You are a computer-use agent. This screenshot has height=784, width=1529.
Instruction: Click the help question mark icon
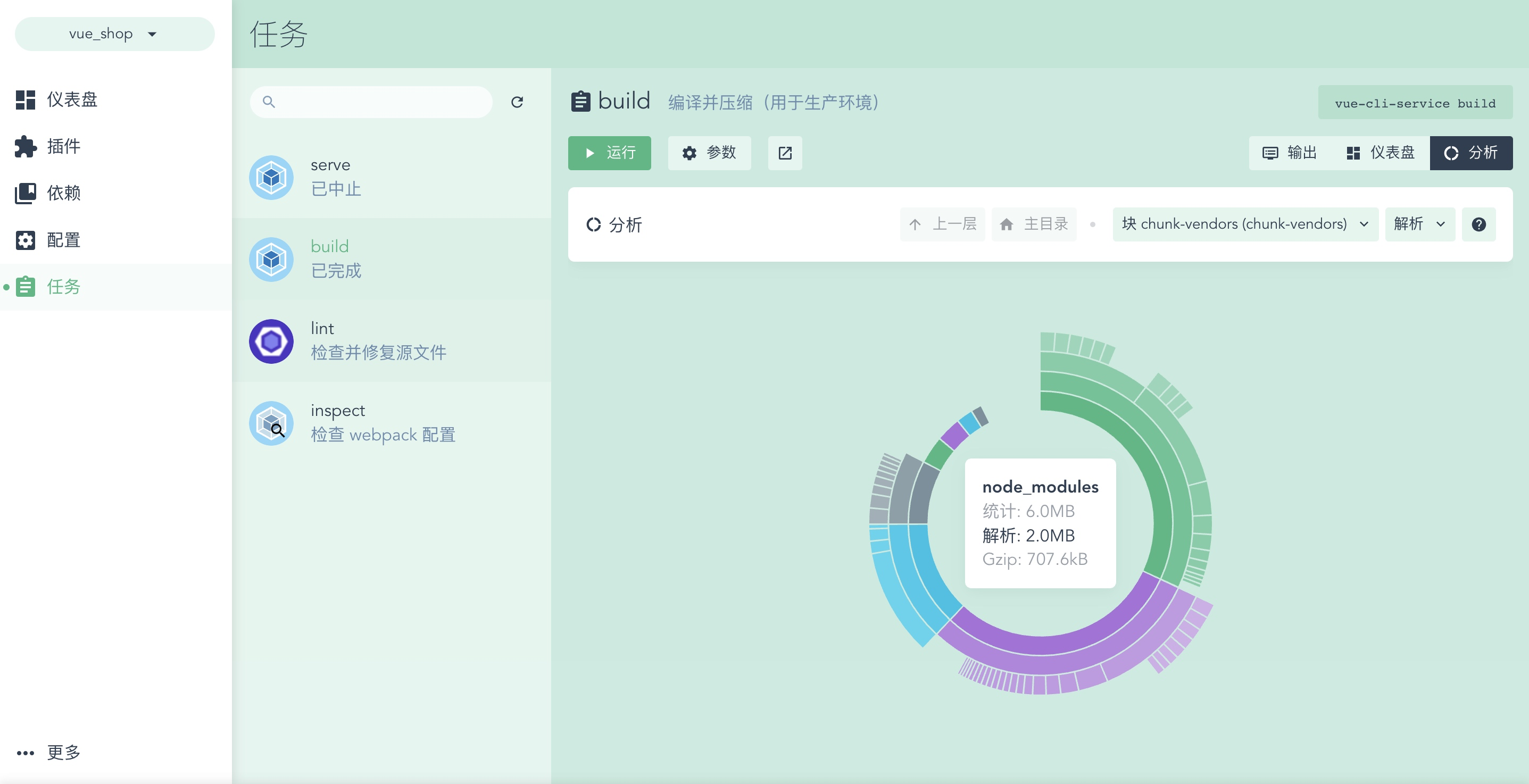1478,224
